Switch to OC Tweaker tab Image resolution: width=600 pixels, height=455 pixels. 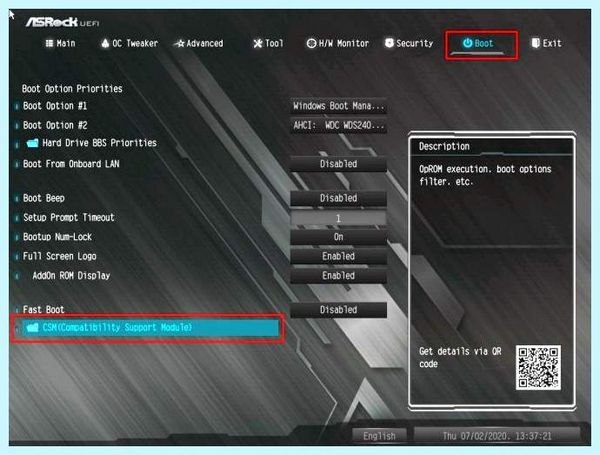point(129,43)
